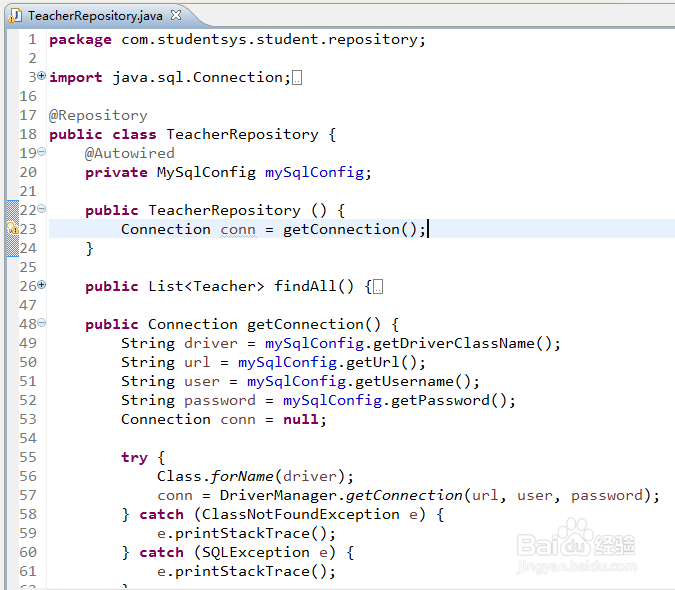This screenshot has width=675, height=590.
Task: Expand folded imports at line 3
Action: click(41, 76)
